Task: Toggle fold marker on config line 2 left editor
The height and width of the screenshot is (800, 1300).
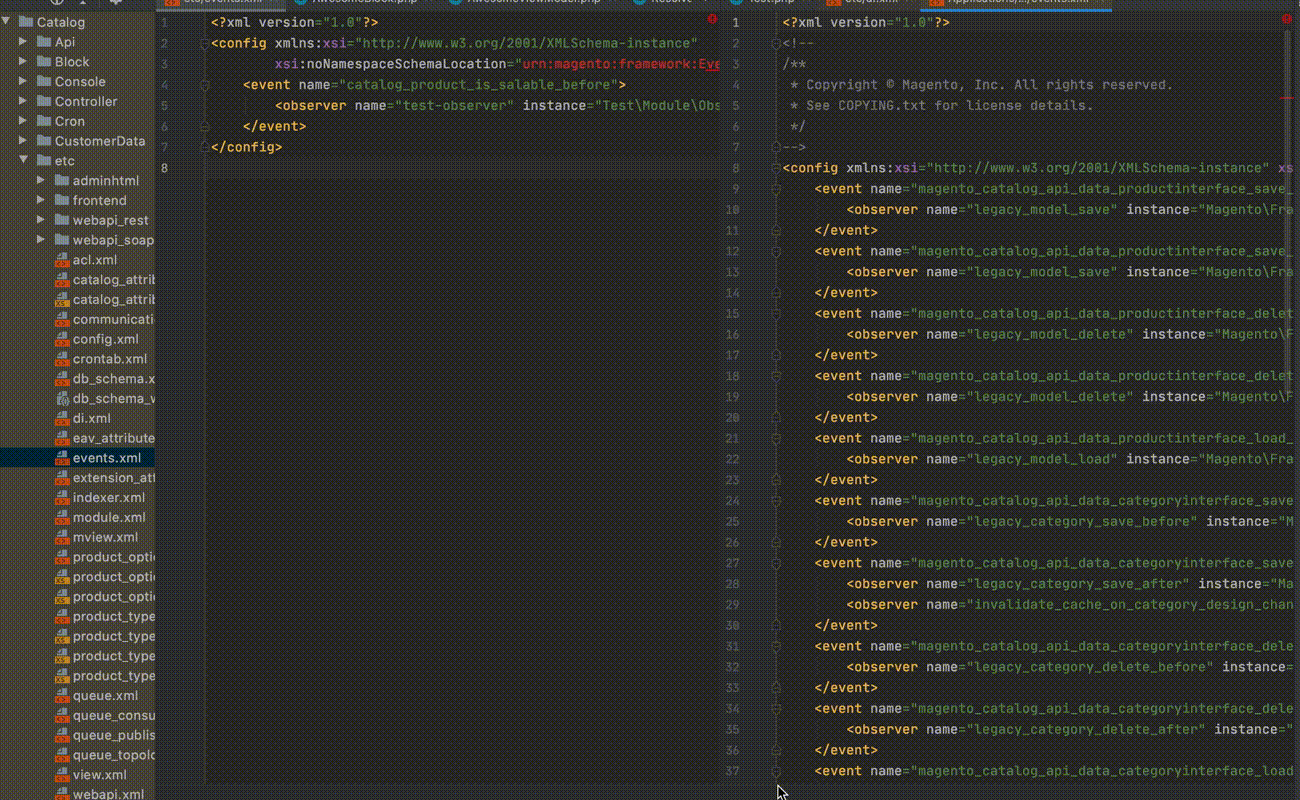Action: 205,43
